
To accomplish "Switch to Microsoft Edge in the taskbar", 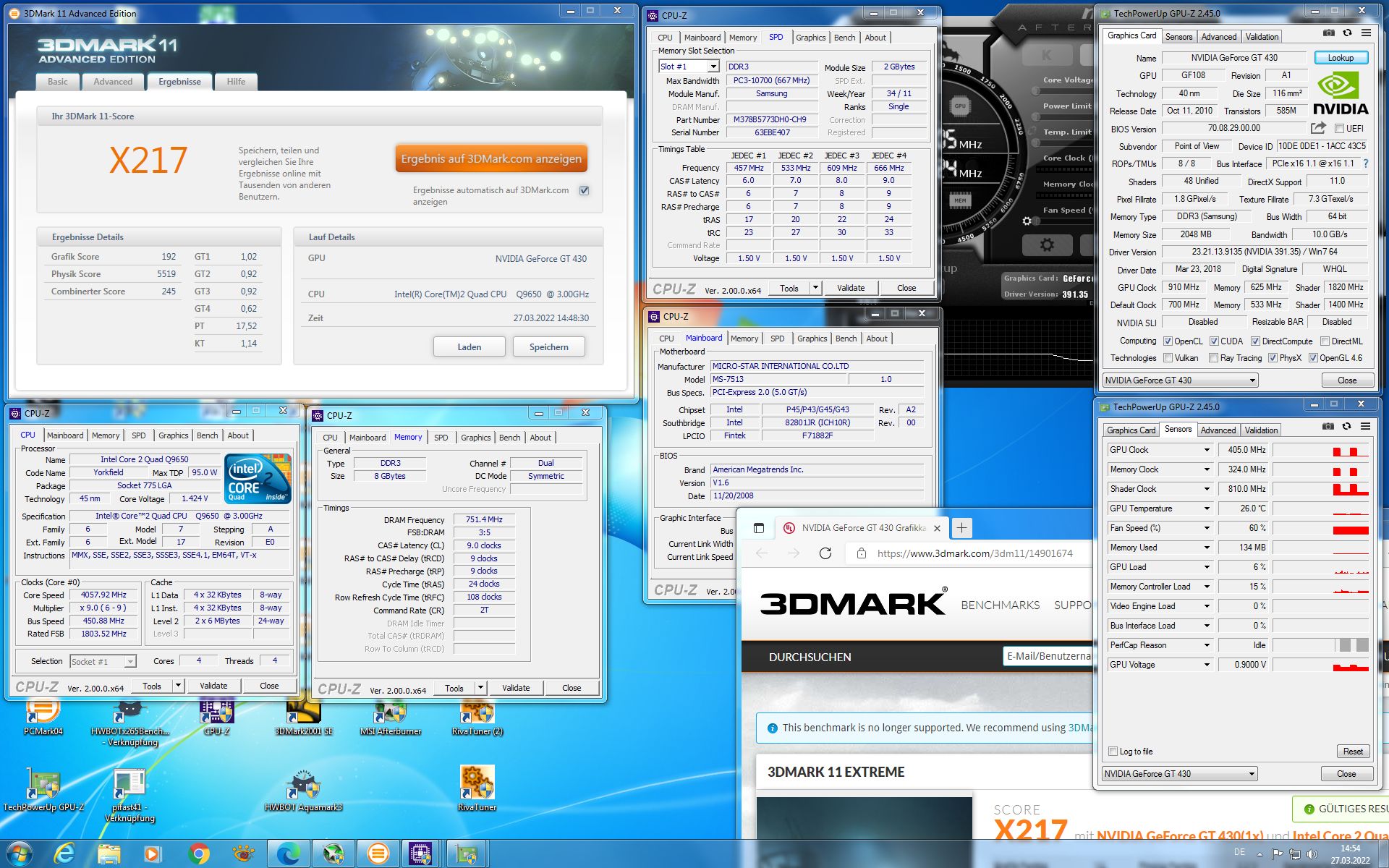I will pos(289,854).
